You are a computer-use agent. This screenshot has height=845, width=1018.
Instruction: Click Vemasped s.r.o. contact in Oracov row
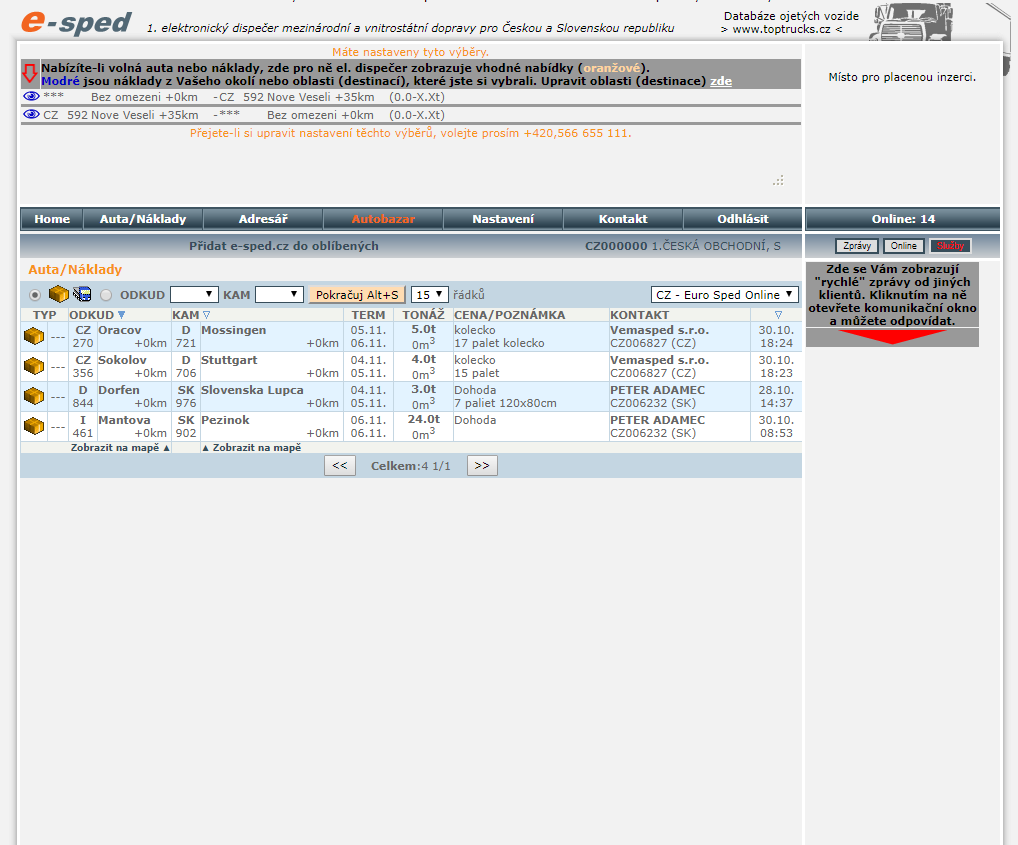pyautogui.click(x=659, y=330)
